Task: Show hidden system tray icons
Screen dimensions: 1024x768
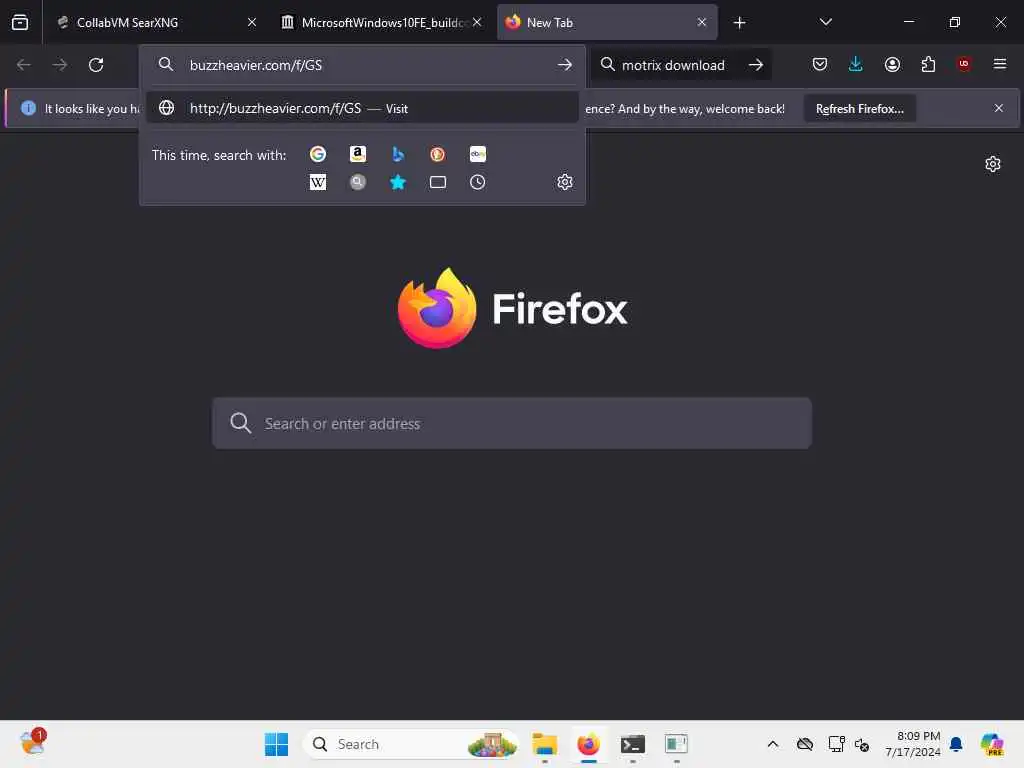Action: (773, 744)
